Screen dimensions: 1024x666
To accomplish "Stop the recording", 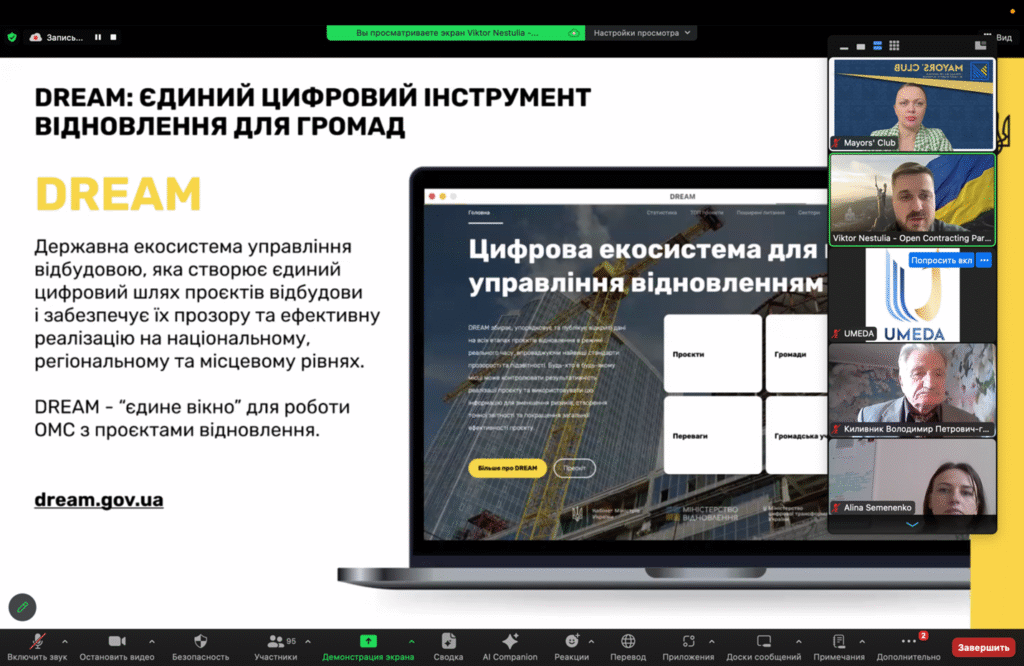I will pos(114,37).
